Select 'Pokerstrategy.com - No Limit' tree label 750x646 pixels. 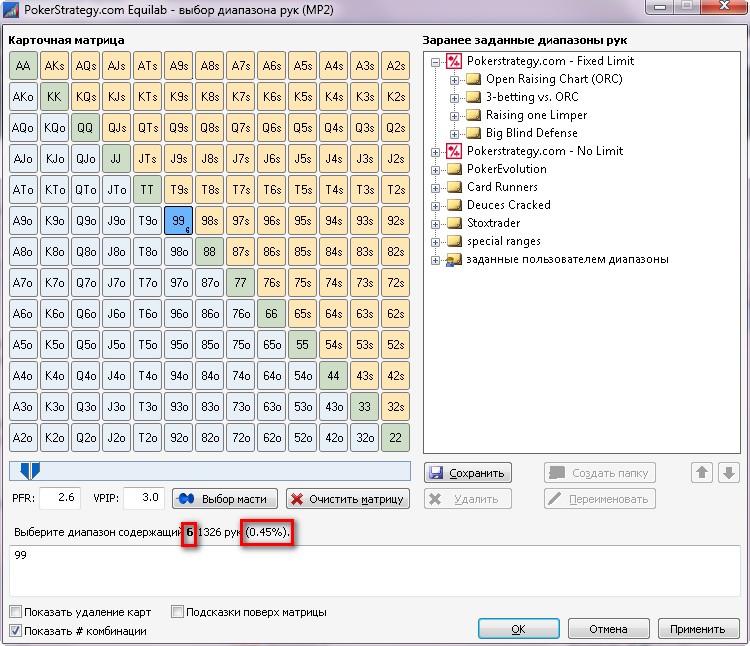click(545, 151)
